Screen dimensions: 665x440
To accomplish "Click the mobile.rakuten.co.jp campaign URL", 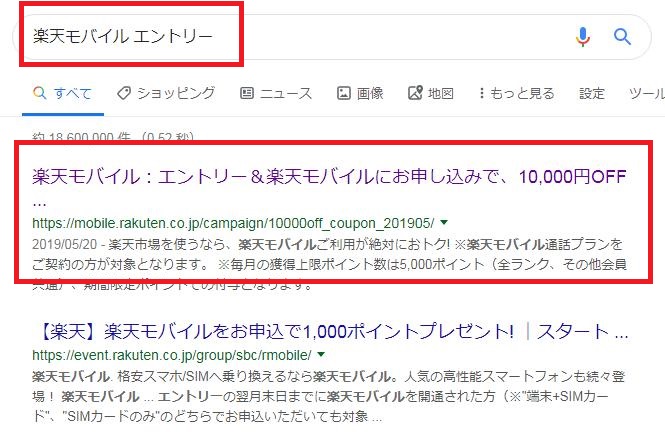I will pos(233,223).
